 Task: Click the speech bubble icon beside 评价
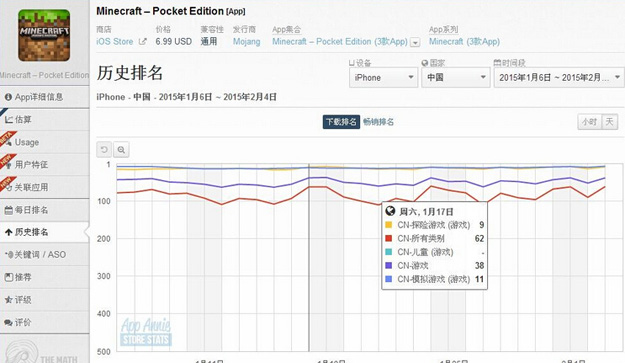tap(8, 322)
